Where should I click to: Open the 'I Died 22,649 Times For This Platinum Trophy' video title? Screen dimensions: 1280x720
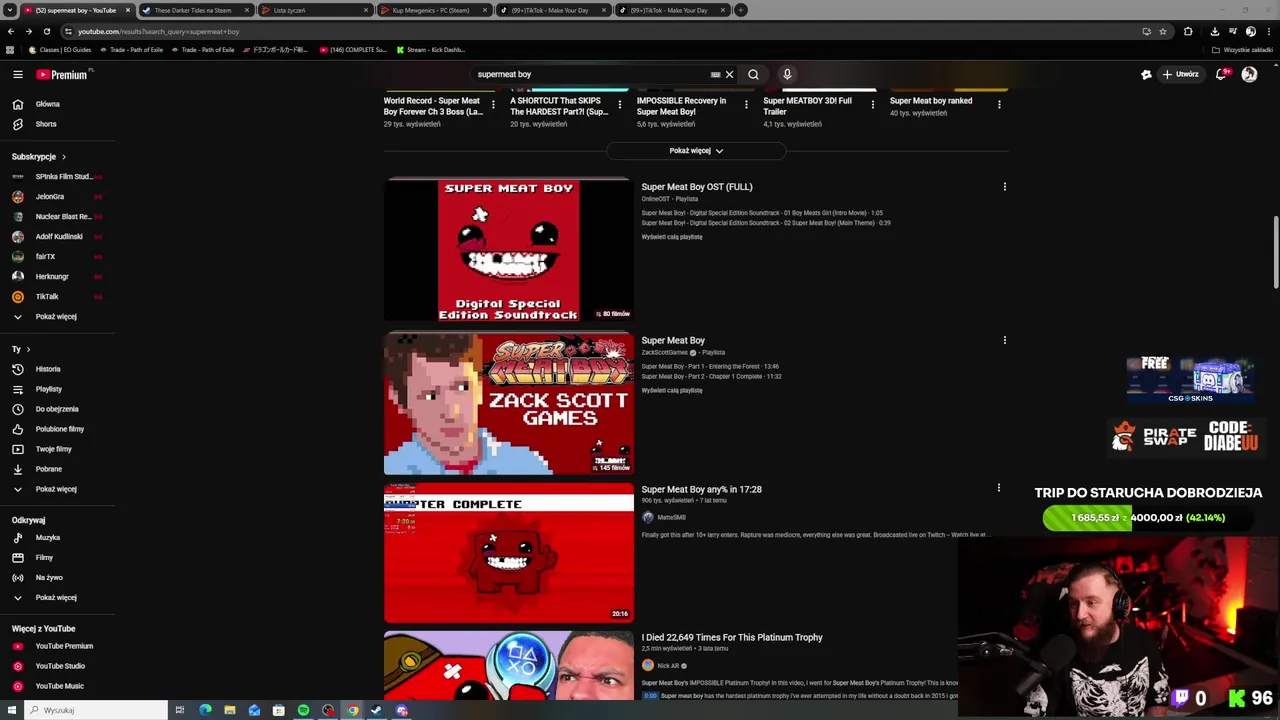coord(732,637)
